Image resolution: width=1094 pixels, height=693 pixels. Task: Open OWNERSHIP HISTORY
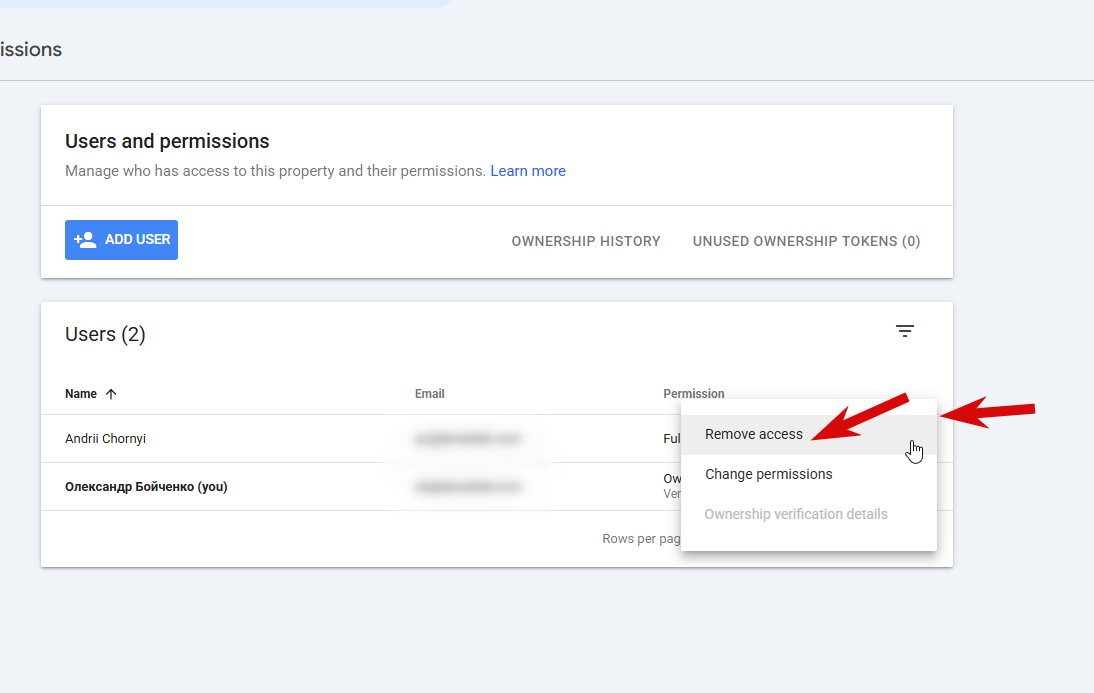click(585, 241)
